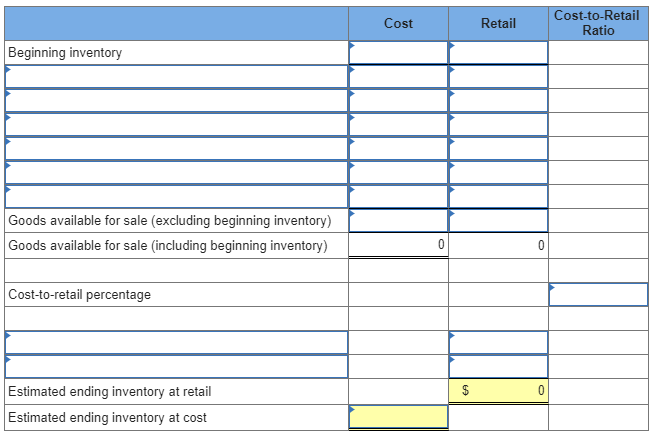Click the Cost cell in third blank row below Beginning inventory

[398, 124]
